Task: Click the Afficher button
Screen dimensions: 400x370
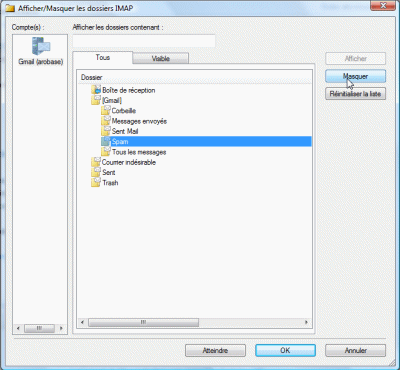Action: (355, 59)
